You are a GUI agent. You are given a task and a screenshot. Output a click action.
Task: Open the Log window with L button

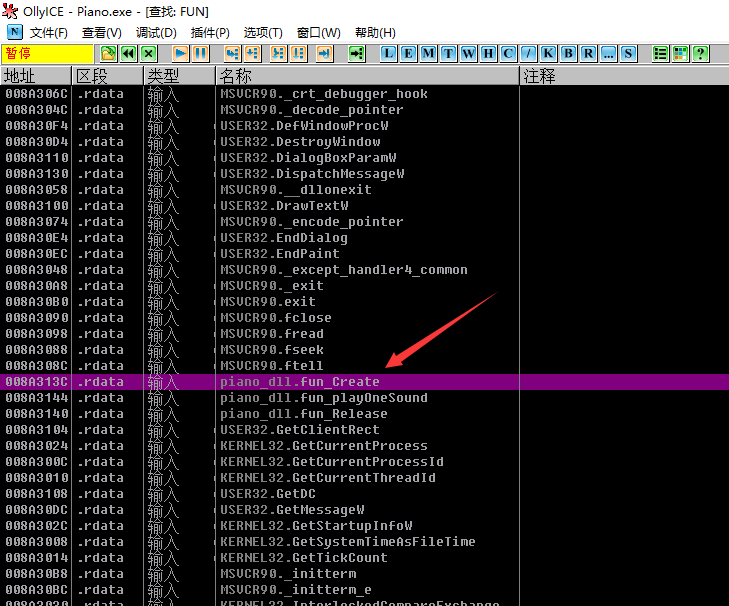coord(388,53)
